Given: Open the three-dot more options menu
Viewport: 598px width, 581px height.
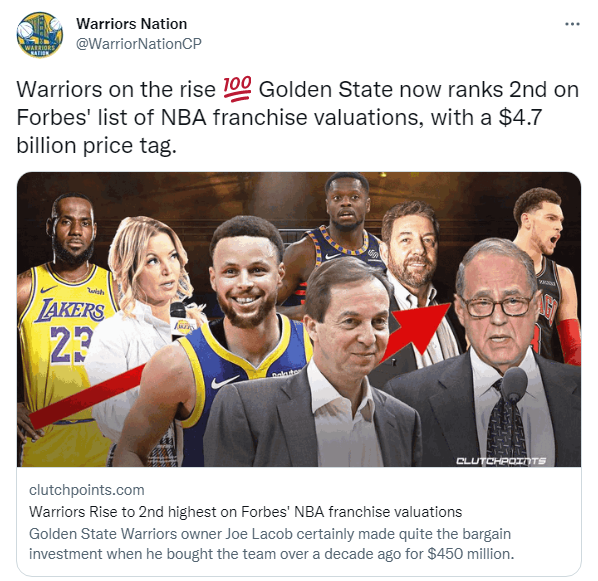Looking at the screenshot, I should (572, 24).
